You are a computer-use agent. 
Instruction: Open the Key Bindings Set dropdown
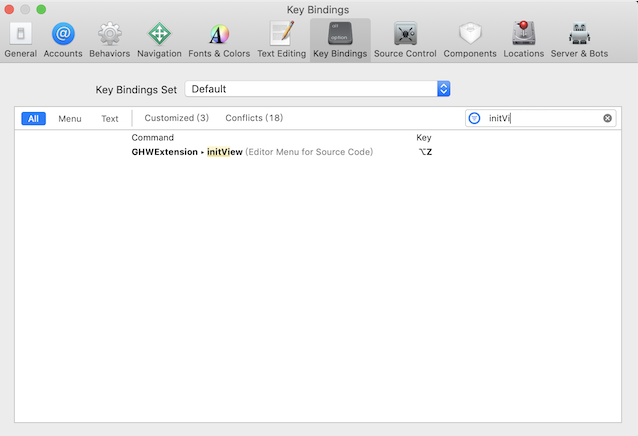click(317, 89)
